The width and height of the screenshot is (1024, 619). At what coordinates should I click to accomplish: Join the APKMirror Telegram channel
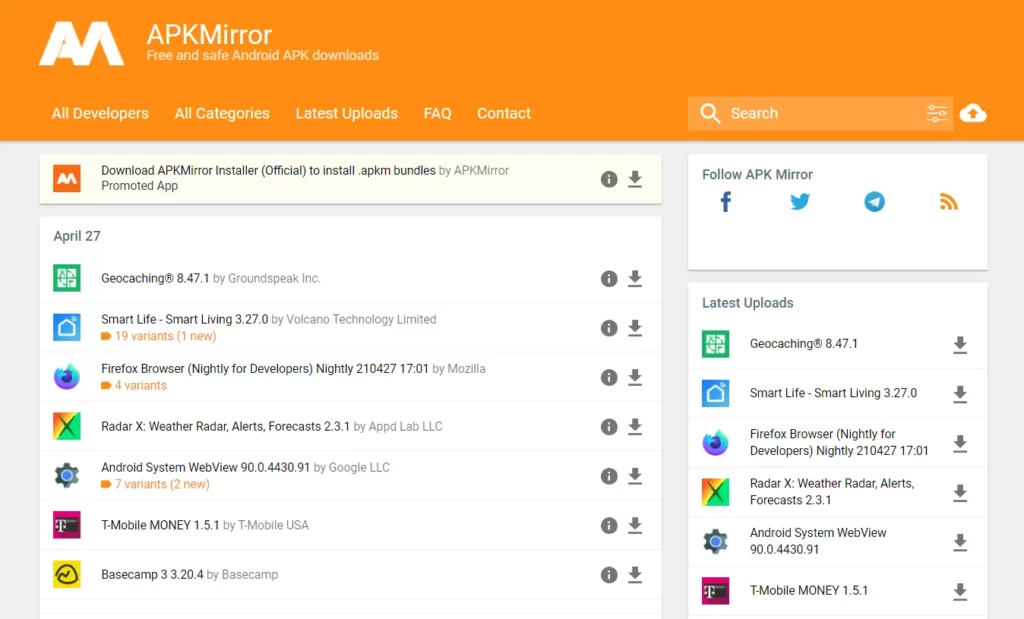click(874, 201)
